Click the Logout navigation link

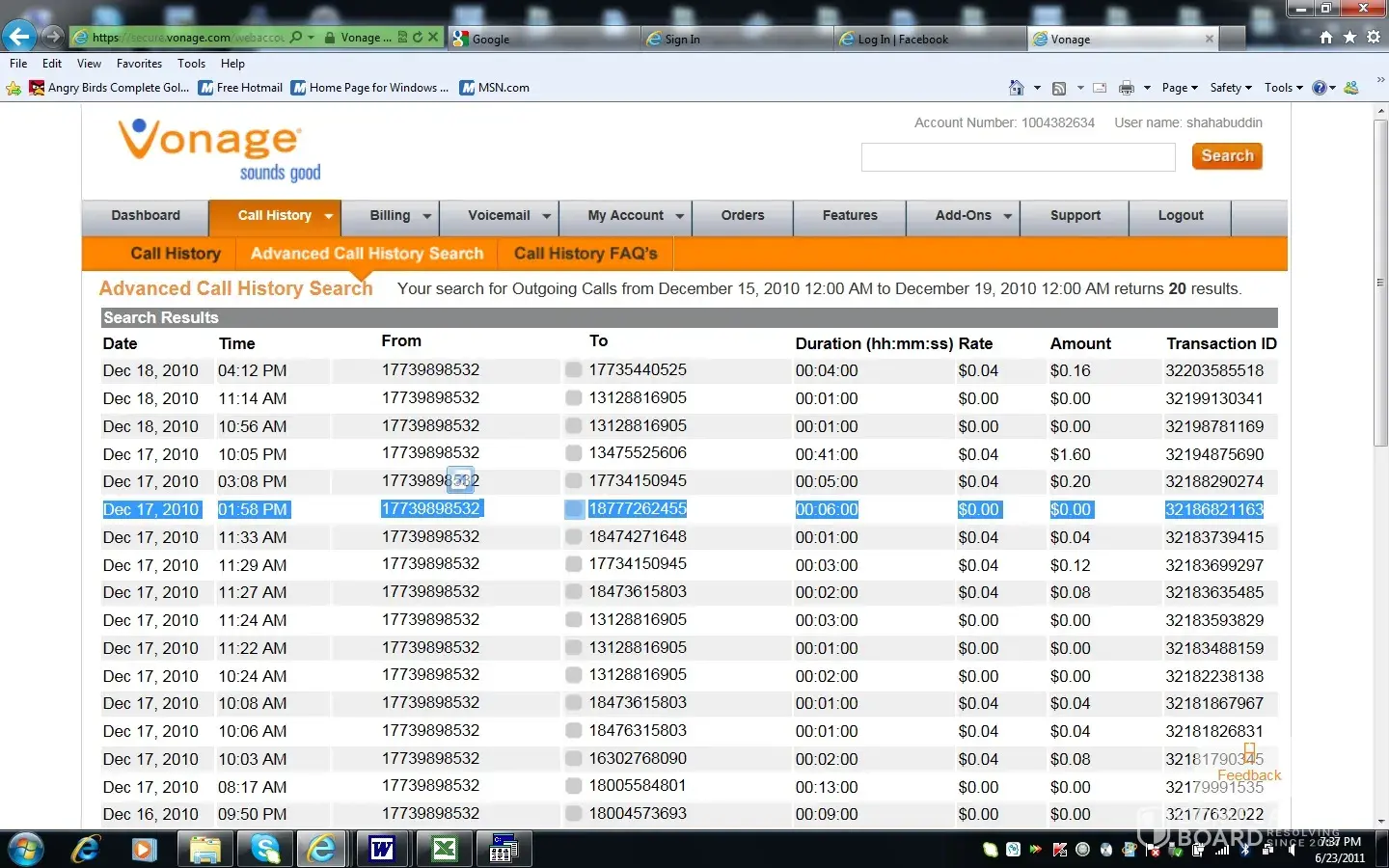(x=1181, y=216)
